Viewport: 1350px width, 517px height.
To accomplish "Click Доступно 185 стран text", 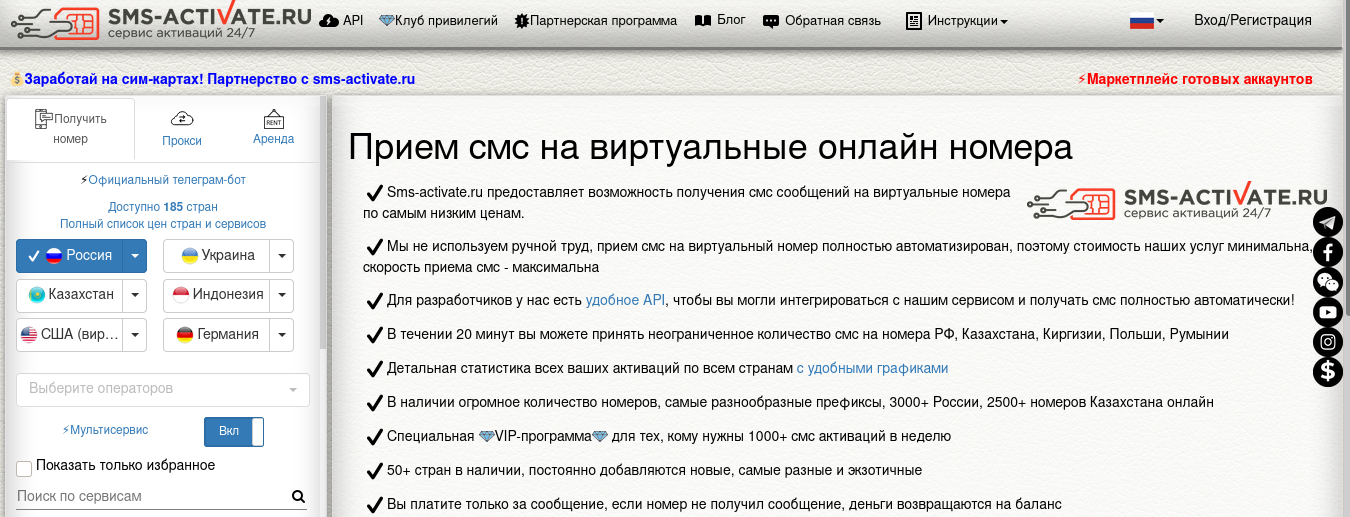I will [x=163, y=207].
